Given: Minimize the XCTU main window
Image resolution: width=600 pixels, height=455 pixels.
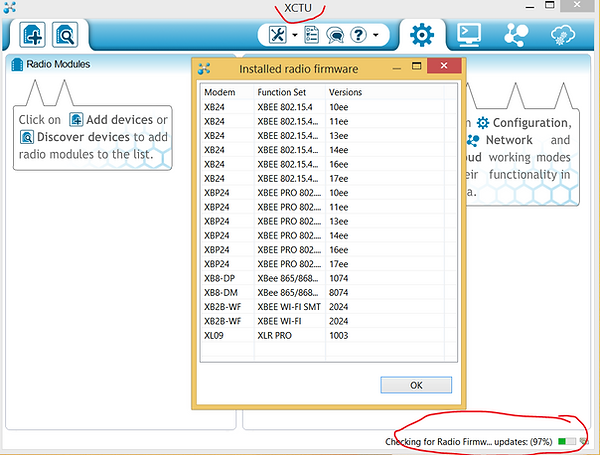Looking at the screenshot, I should click(530, 7).
